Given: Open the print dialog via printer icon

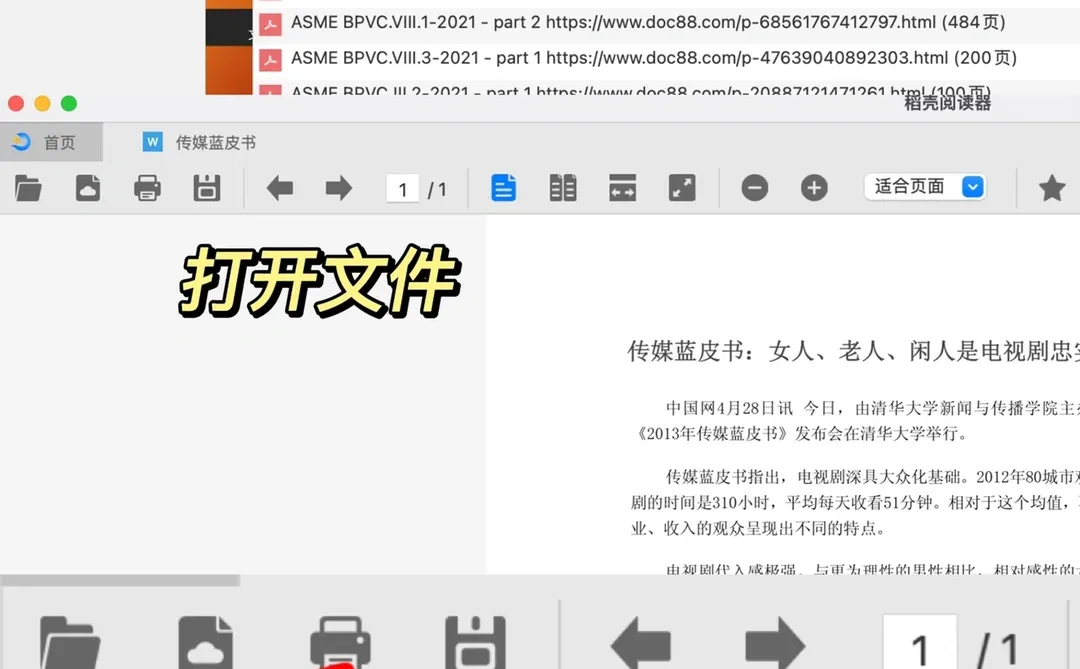Looking at the screenshot, I should coord(148,187).
